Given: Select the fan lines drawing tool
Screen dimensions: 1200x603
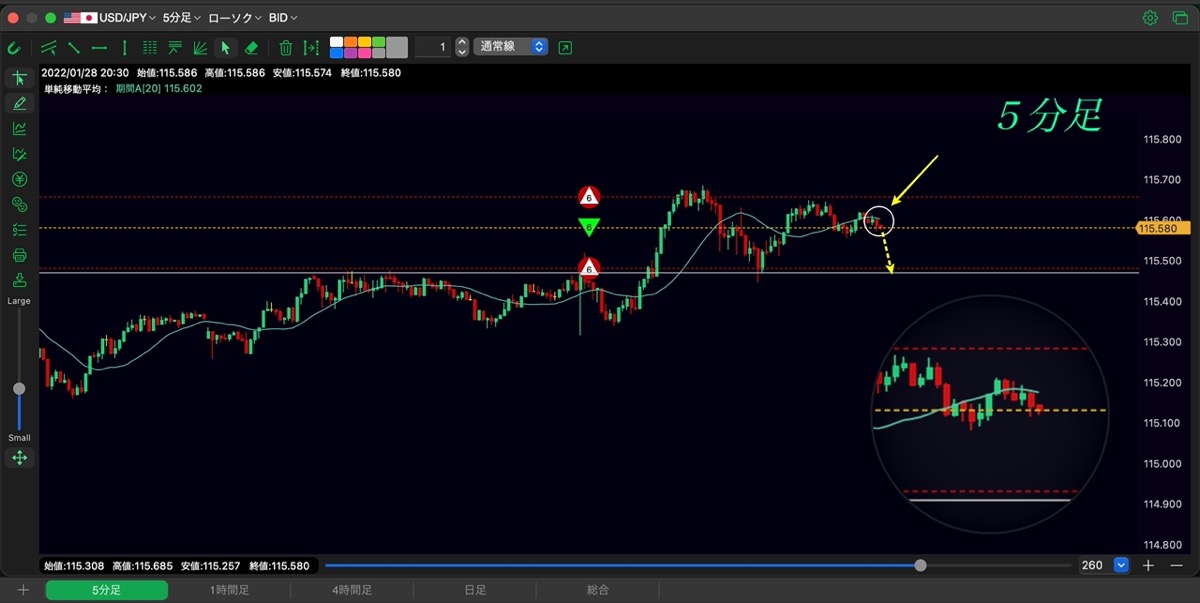Looking at the screenshot, I should [x=200, y=47].
